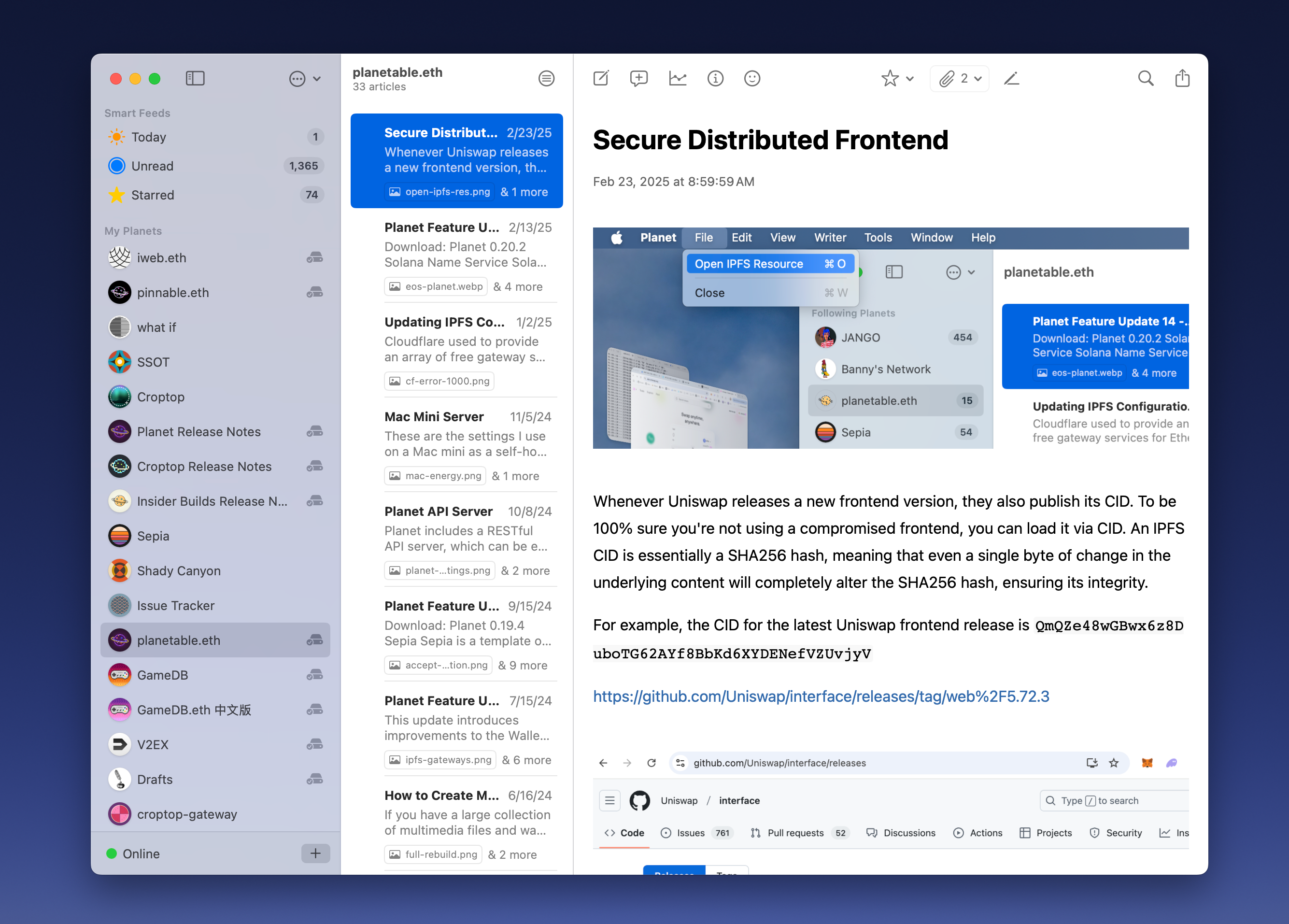Viewport: 1289px width, 924px height.
Task: Toggle the article list filter icon
Action: point(546,78)
